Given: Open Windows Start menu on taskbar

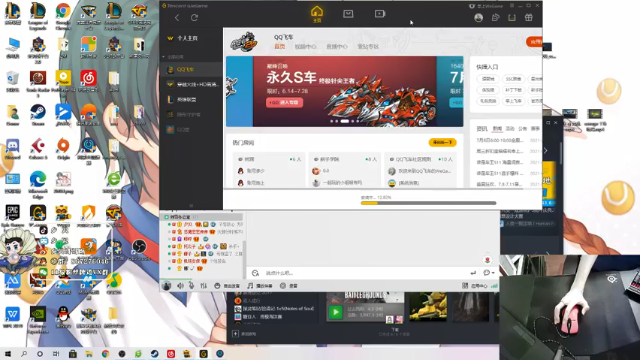Looking at the screenshot, I should (x=8, y=354).
